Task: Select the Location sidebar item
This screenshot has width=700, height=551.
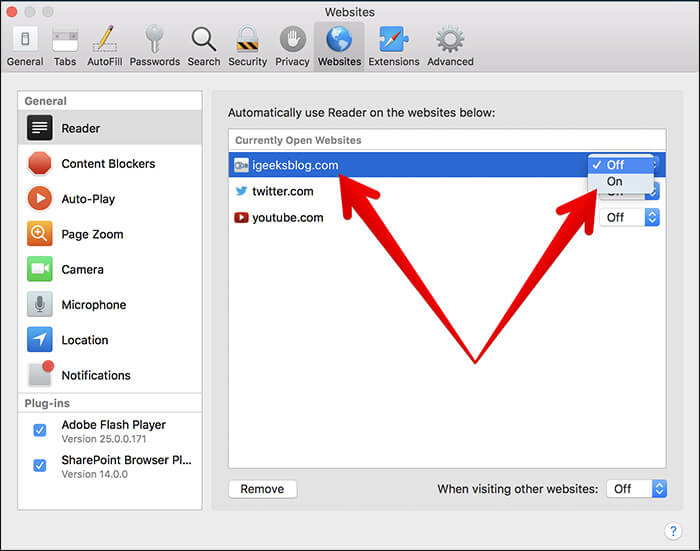Action: pos(110,340)
